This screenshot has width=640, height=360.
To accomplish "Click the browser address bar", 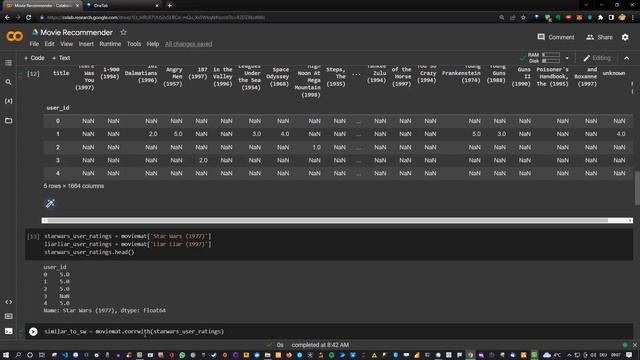I will pyautogui.click(x=269, y=18).
